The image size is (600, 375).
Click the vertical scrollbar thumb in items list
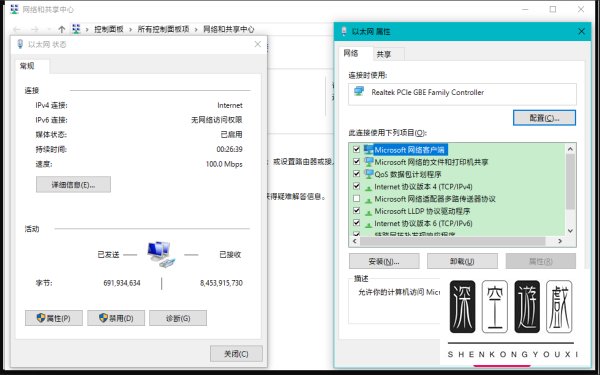(x=570, y=182)
